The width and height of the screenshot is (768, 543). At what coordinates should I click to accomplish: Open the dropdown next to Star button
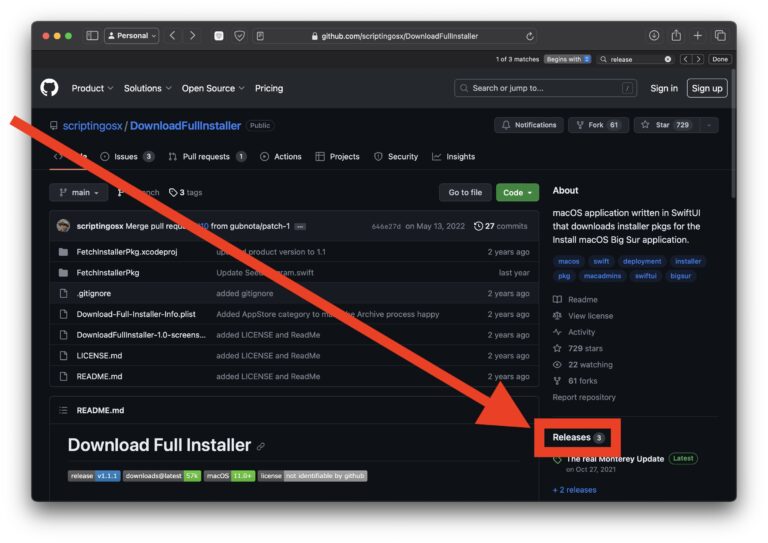coord(709,125)
